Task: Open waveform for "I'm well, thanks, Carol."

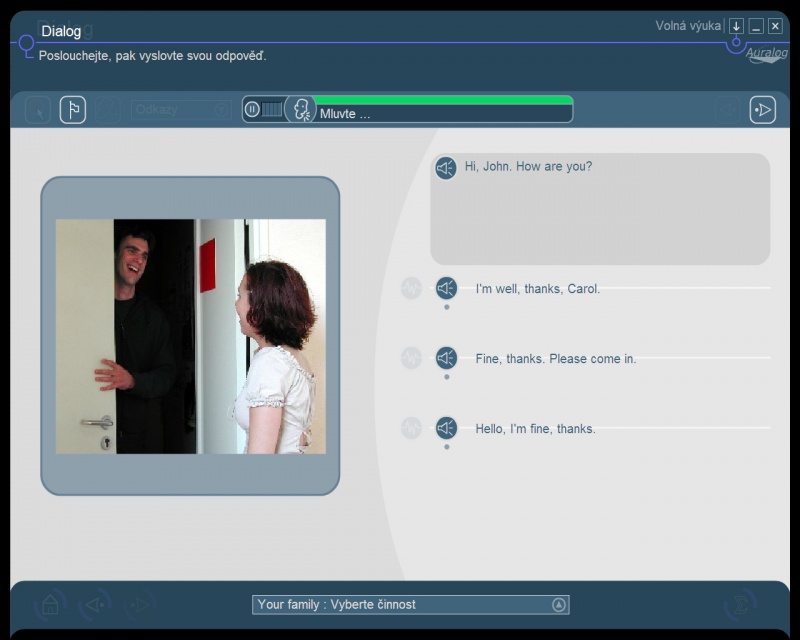Action: point(411,288)
